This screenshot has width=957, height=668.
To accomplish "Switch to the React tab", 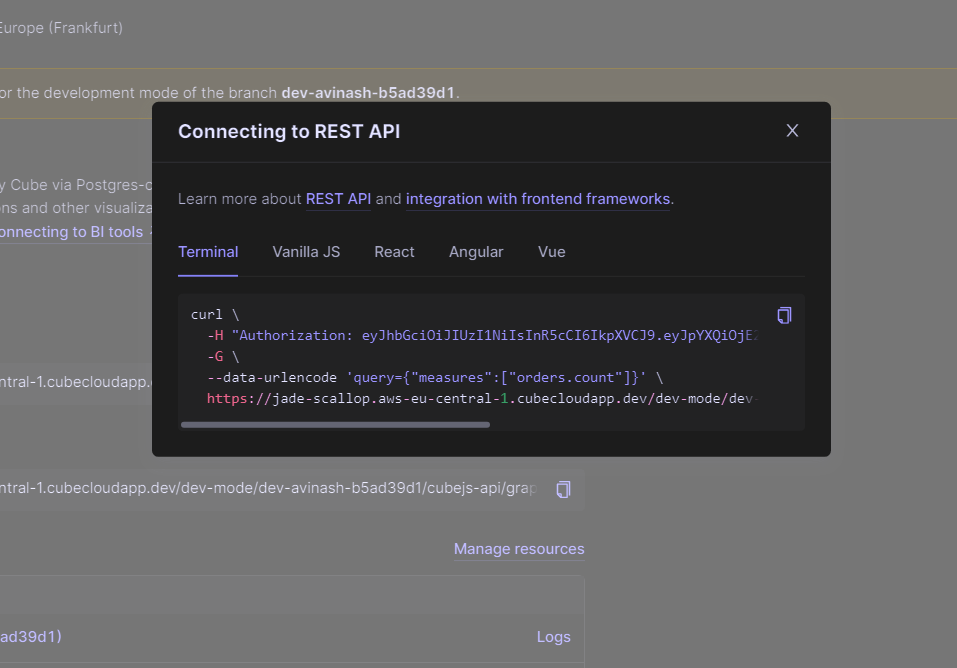I will point(394,252).
